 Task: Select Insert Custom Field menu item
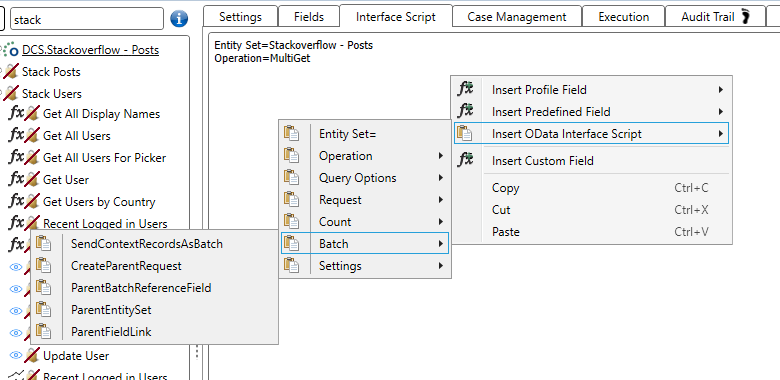pyautogui.click(x=591, y=161)
